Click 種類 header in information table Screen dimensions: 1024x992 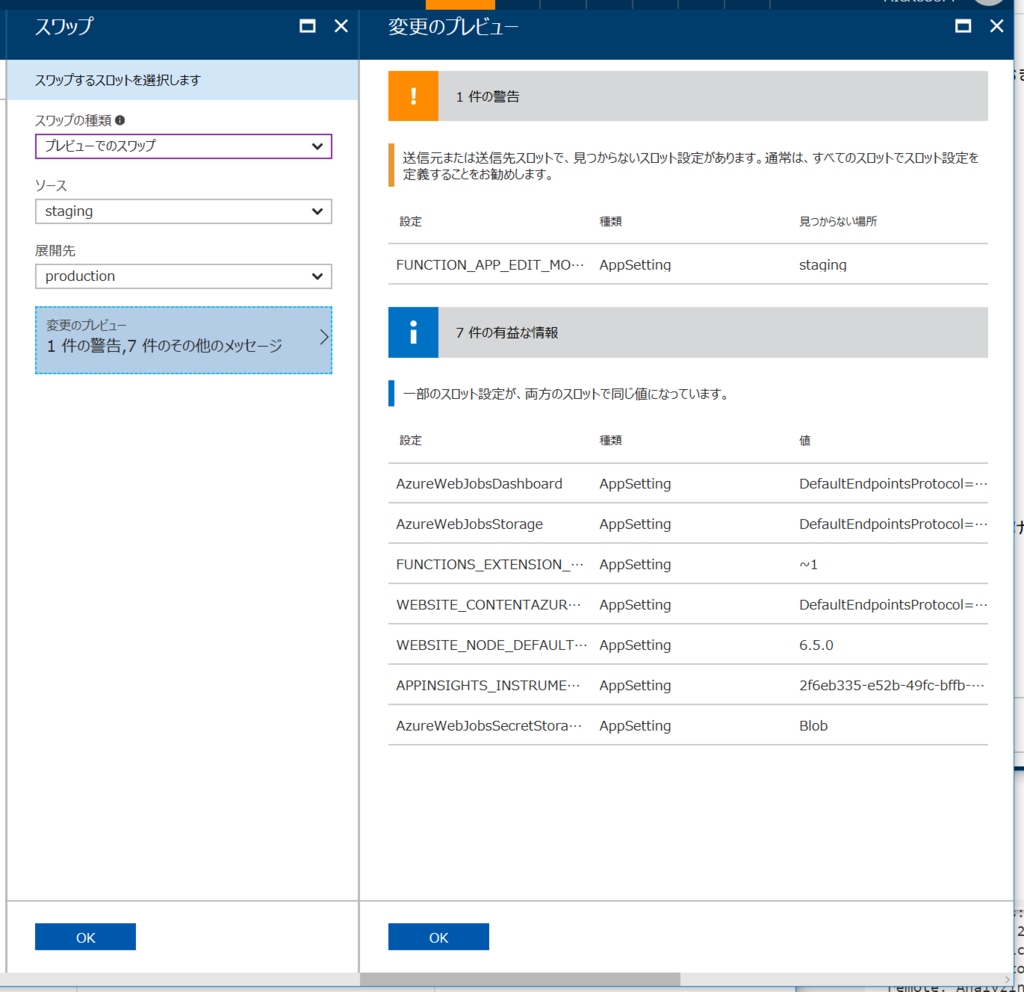611,440
